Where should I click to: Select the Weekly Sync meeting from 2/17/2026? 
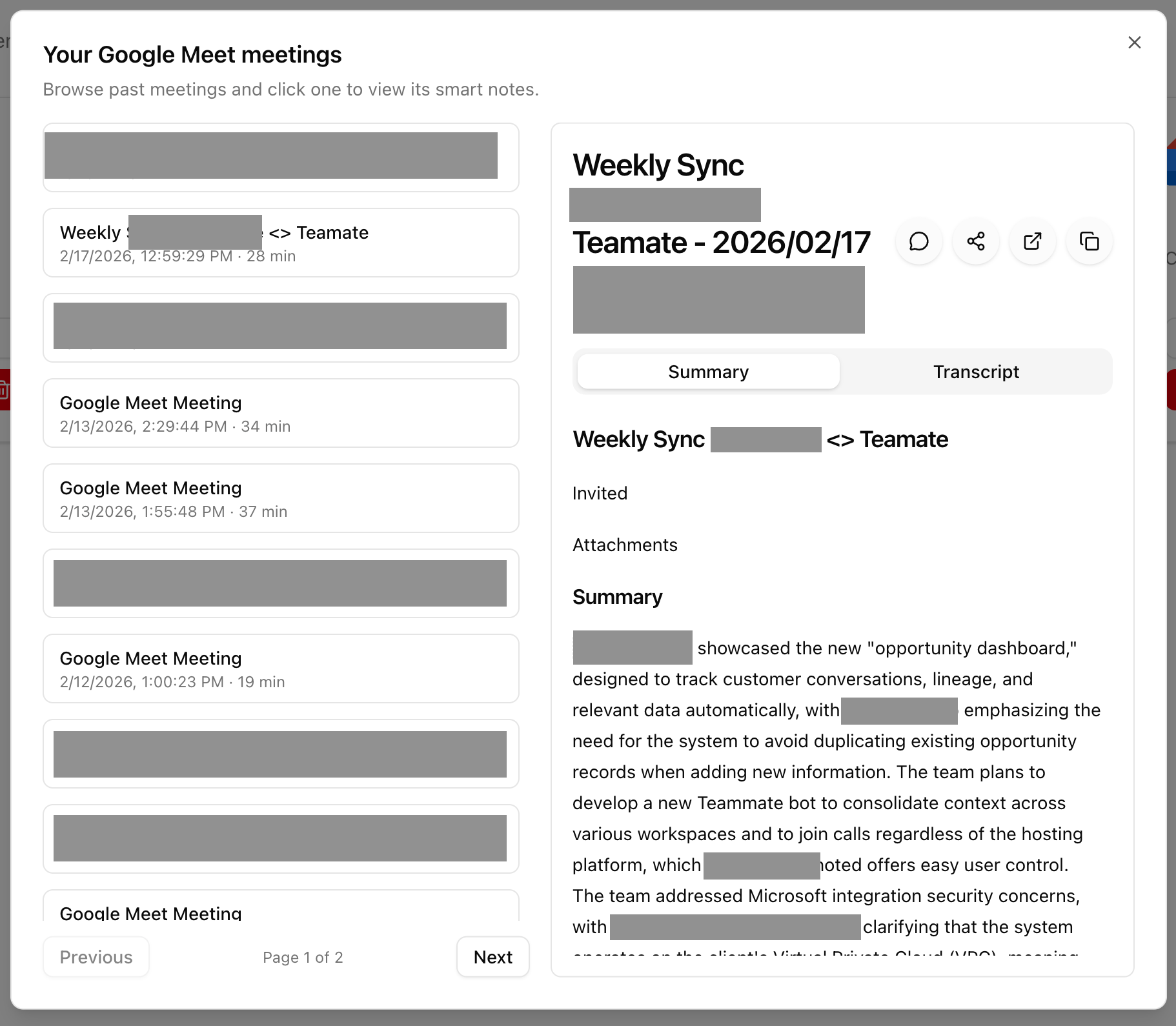281,243
